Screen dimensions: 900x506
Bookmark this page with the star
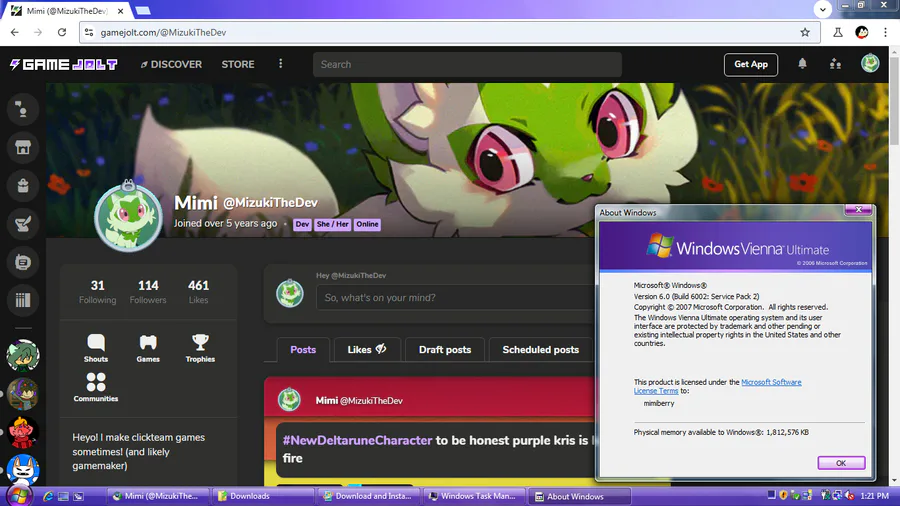[805, 33]
